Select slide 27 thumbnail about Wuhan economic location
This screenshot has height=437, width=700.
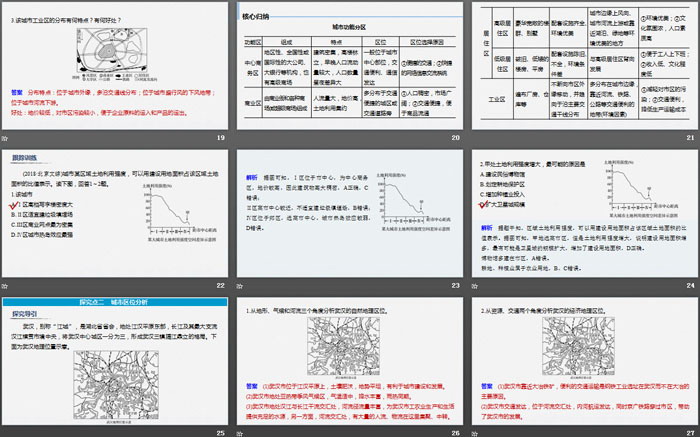pos(585,361)
